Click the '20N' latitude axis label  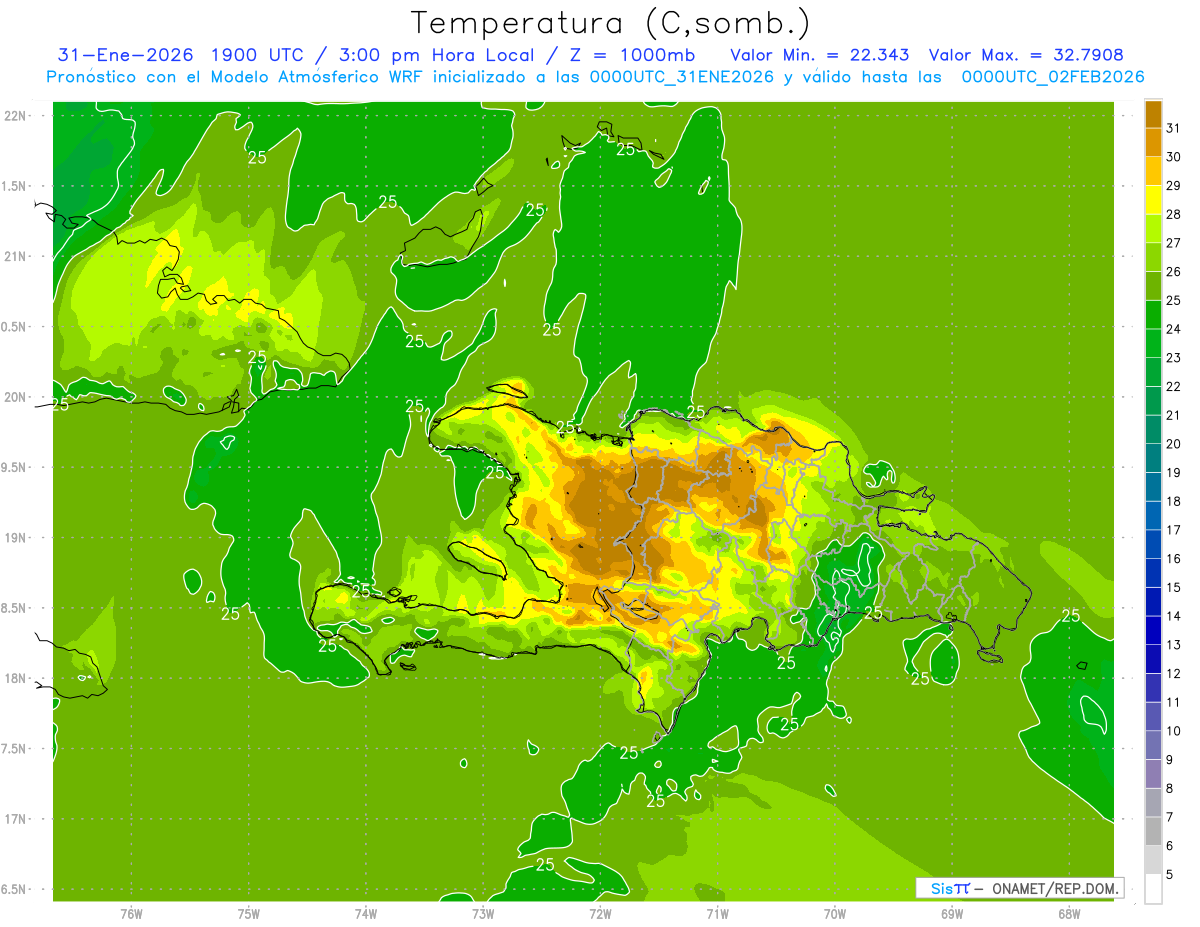pos(15,397)
